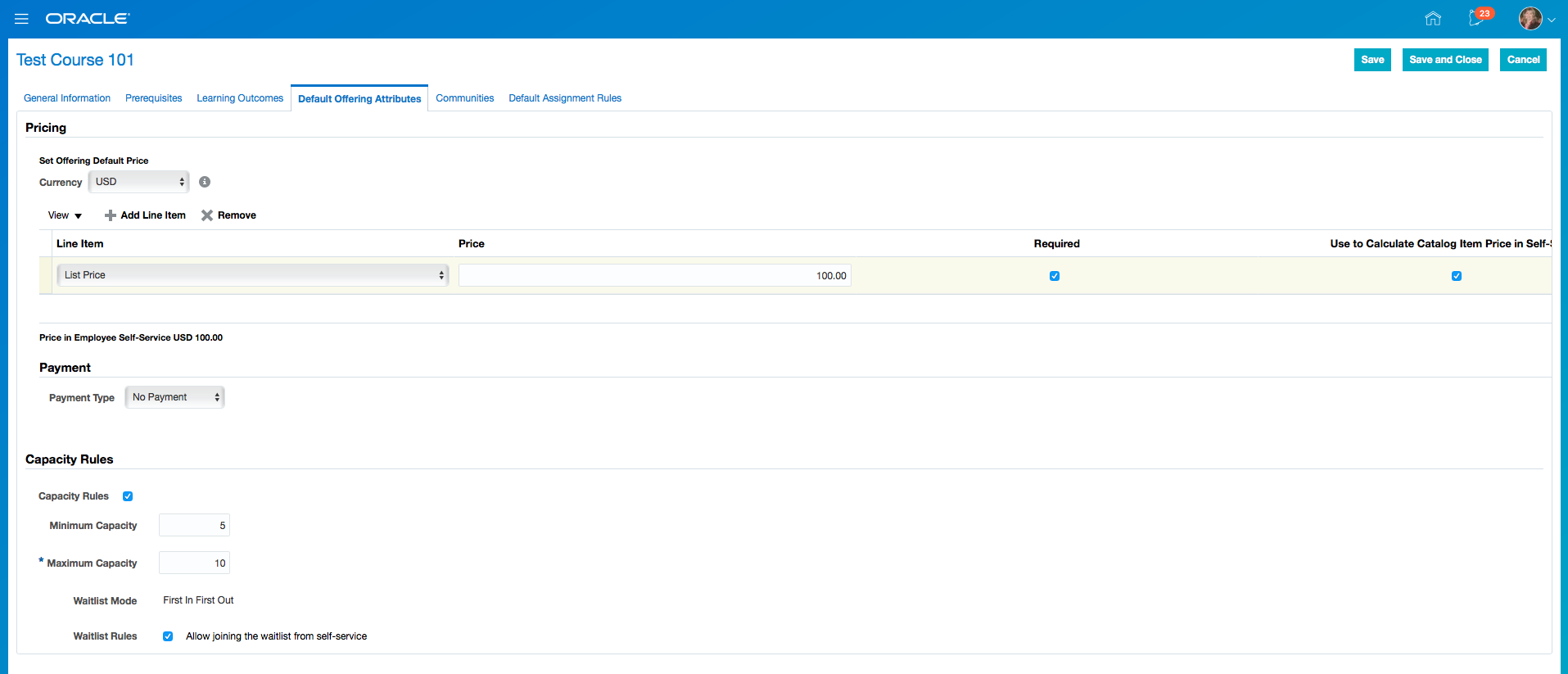The height and width of the screenshot is (674, 1568).
Task: Click the First In First Out waitlist mode
Action: coord(198,600)
